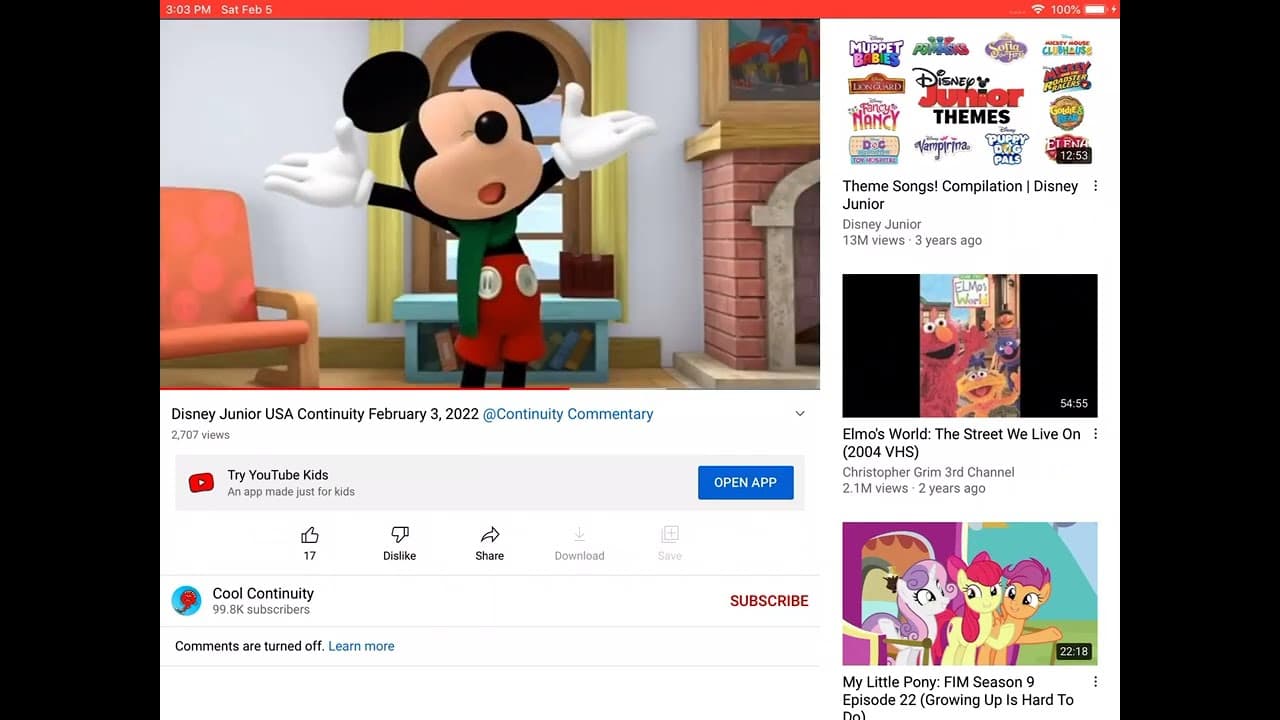1280x720 pixels.
Task: Open Disney Junior Themes thumbnail
Action: click(x=970, y=96)
